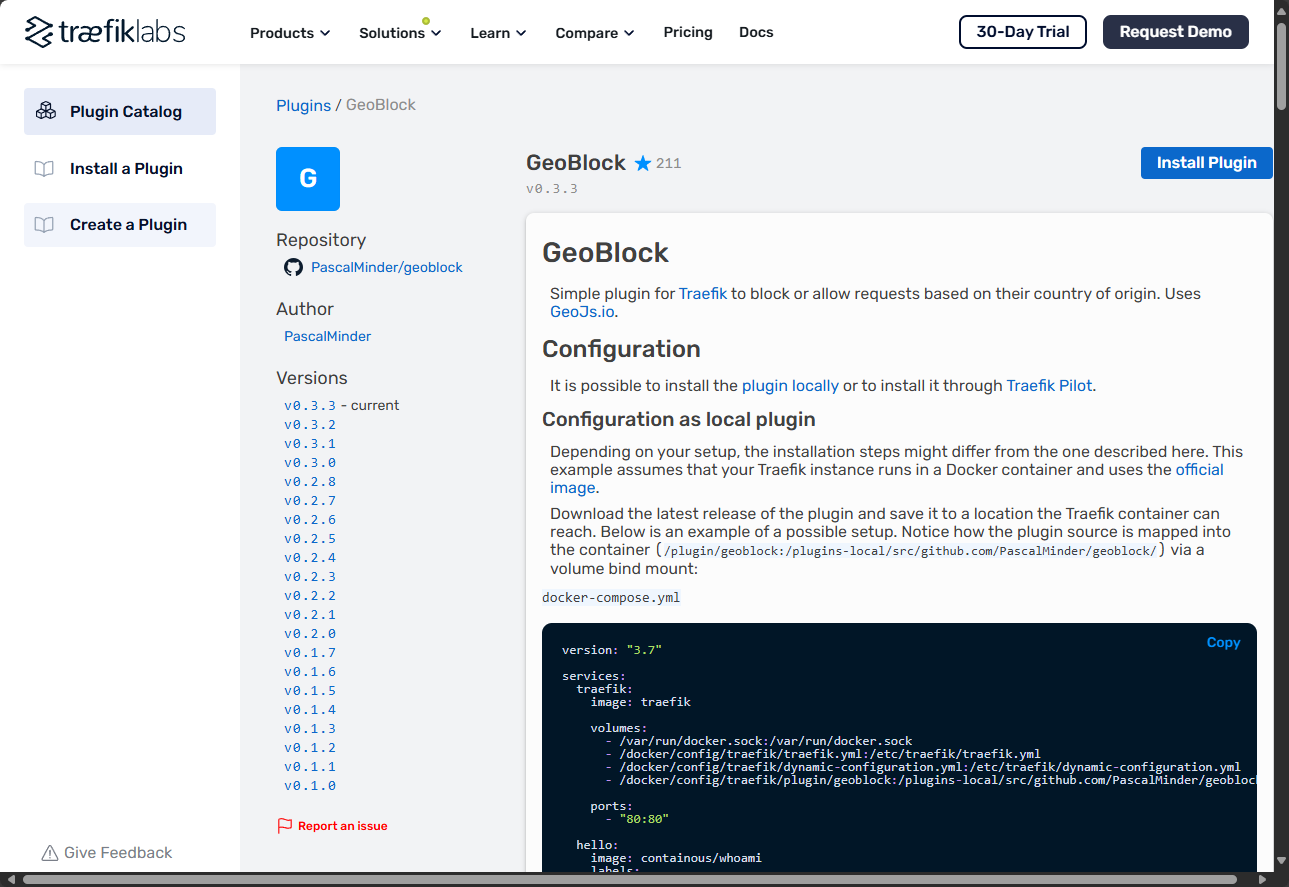Navigate to Plugins in the breadcrumb
Image resolution: width=1289 pixels, height=887 pixels.
303,105
